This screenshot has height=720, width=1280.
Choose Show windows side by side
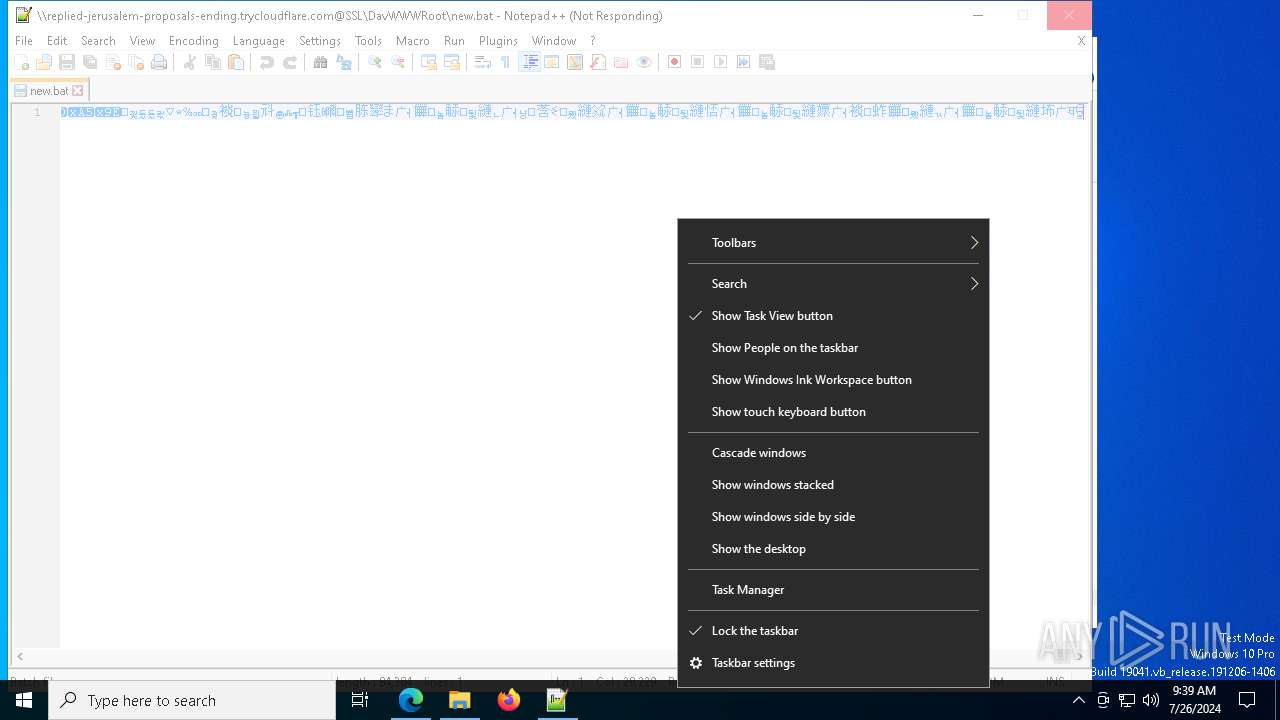coord(833,517)
